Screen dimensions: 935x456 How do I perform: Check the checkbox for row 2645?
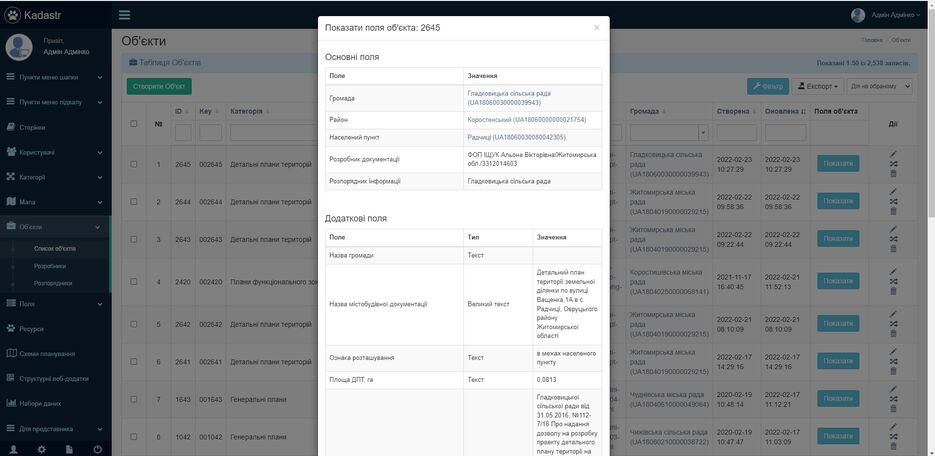(134, 164)
